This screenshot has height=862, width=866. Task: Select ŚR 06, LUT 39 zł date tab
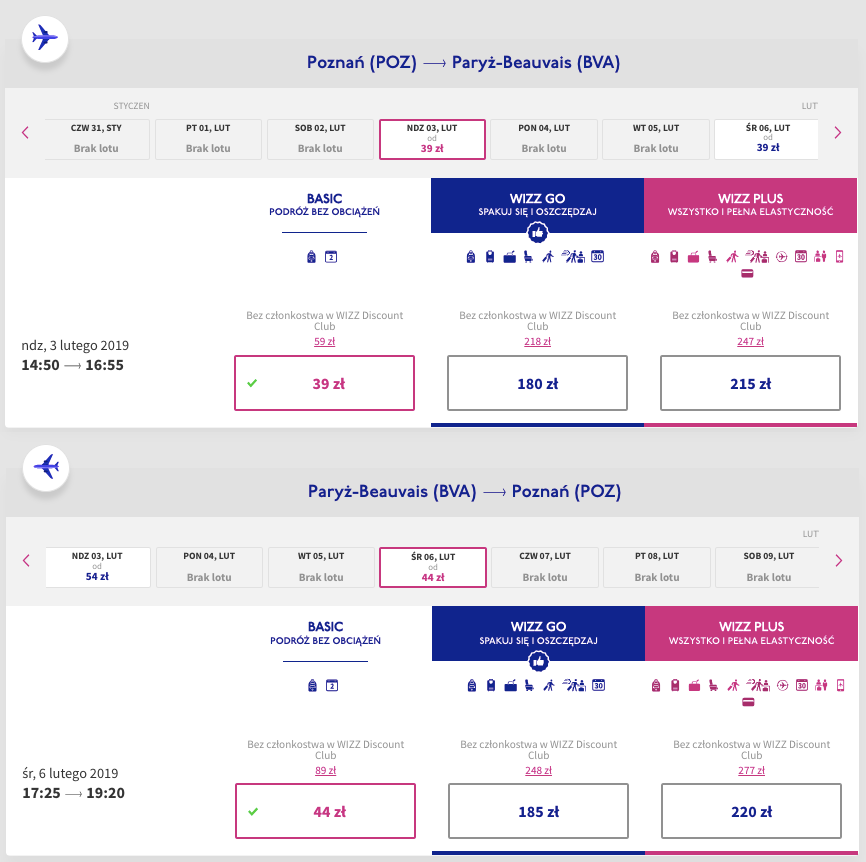click(x=767, y=139)
